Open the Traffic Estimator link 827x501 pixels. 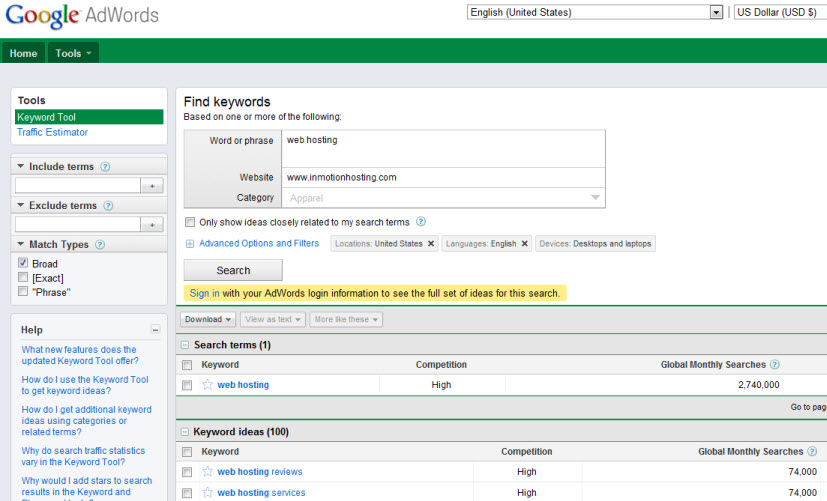(52, 132)
